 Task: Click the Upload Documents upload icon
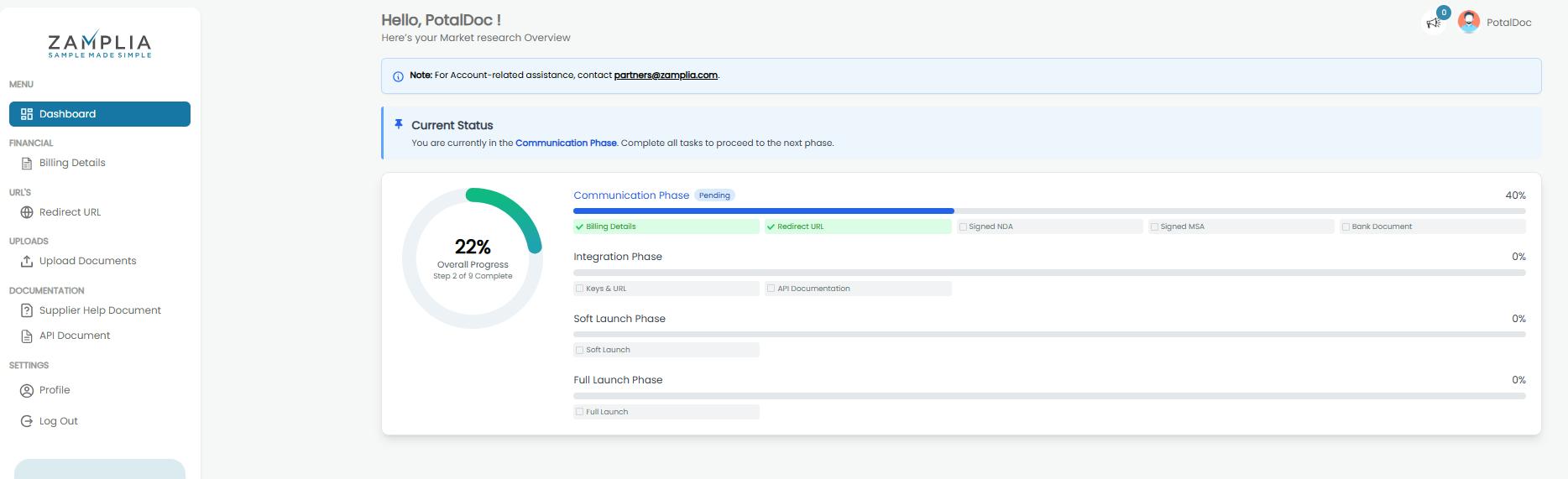[x=27, y=262]
